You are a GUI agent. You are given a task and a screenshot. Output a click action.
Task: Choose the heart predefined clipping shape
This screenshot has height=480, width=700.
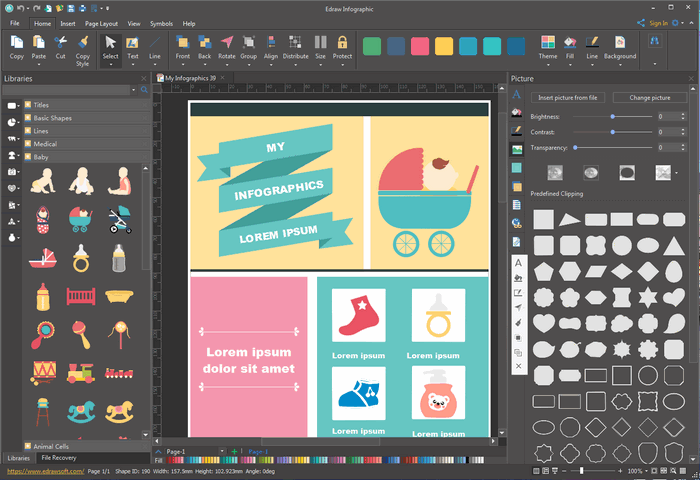point(543,323)
